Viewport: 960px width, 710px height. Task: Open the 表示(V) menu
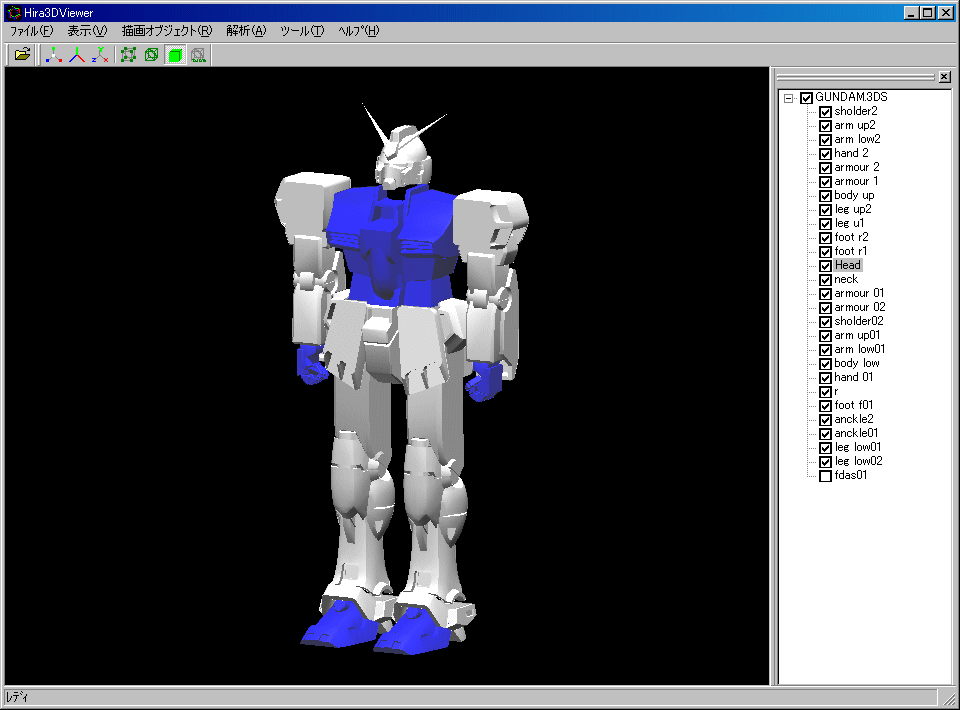[87, 31]
